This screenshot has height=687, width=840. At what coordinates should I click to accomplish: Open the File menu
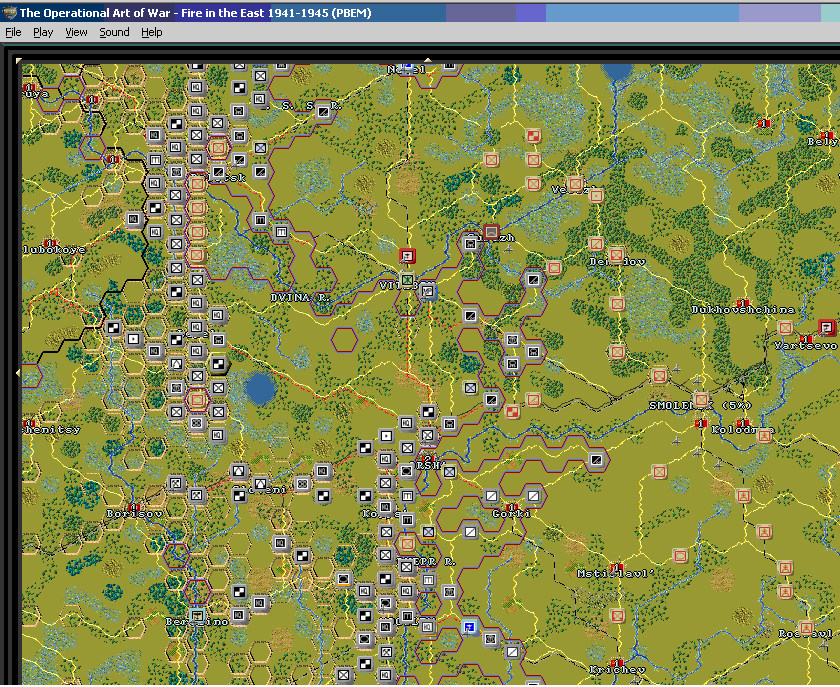13,32
